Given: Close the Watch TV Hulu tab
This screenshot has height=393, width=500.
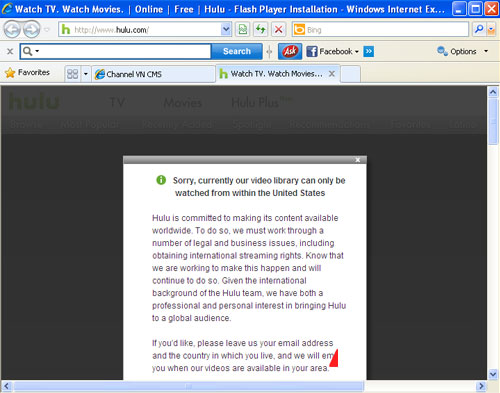Looking at the screenshot, I should point(332,74).
